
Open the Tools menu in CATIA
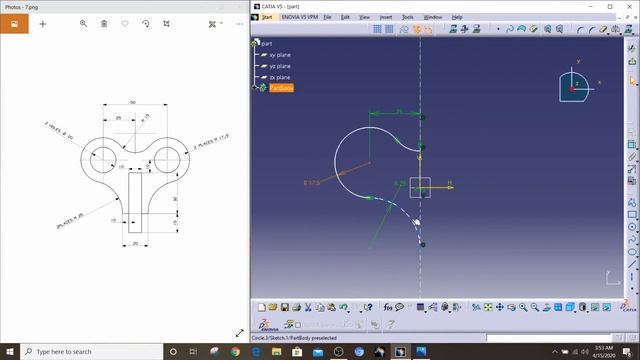407,17
